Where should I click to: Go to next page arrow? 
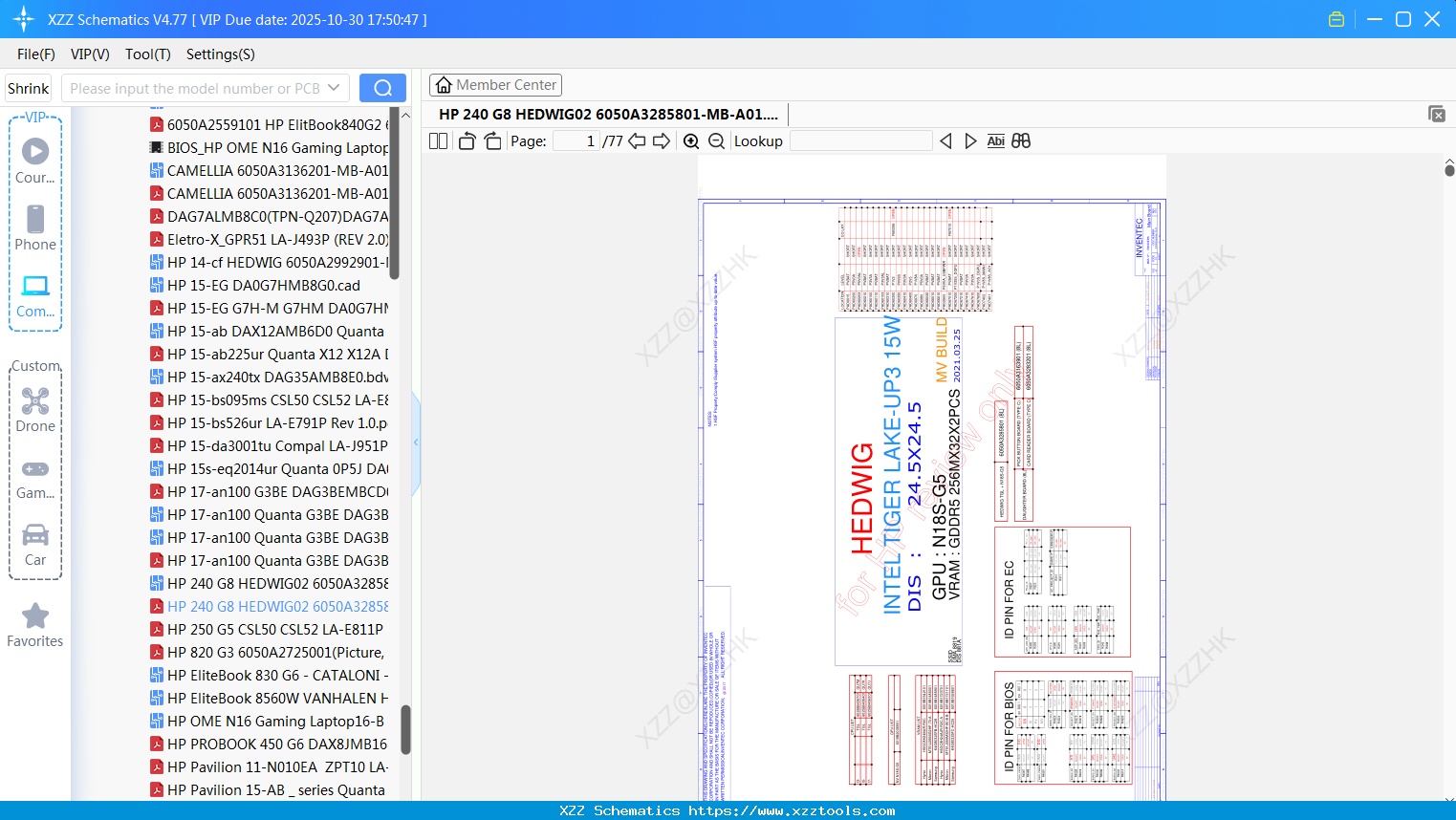point(662,140)
